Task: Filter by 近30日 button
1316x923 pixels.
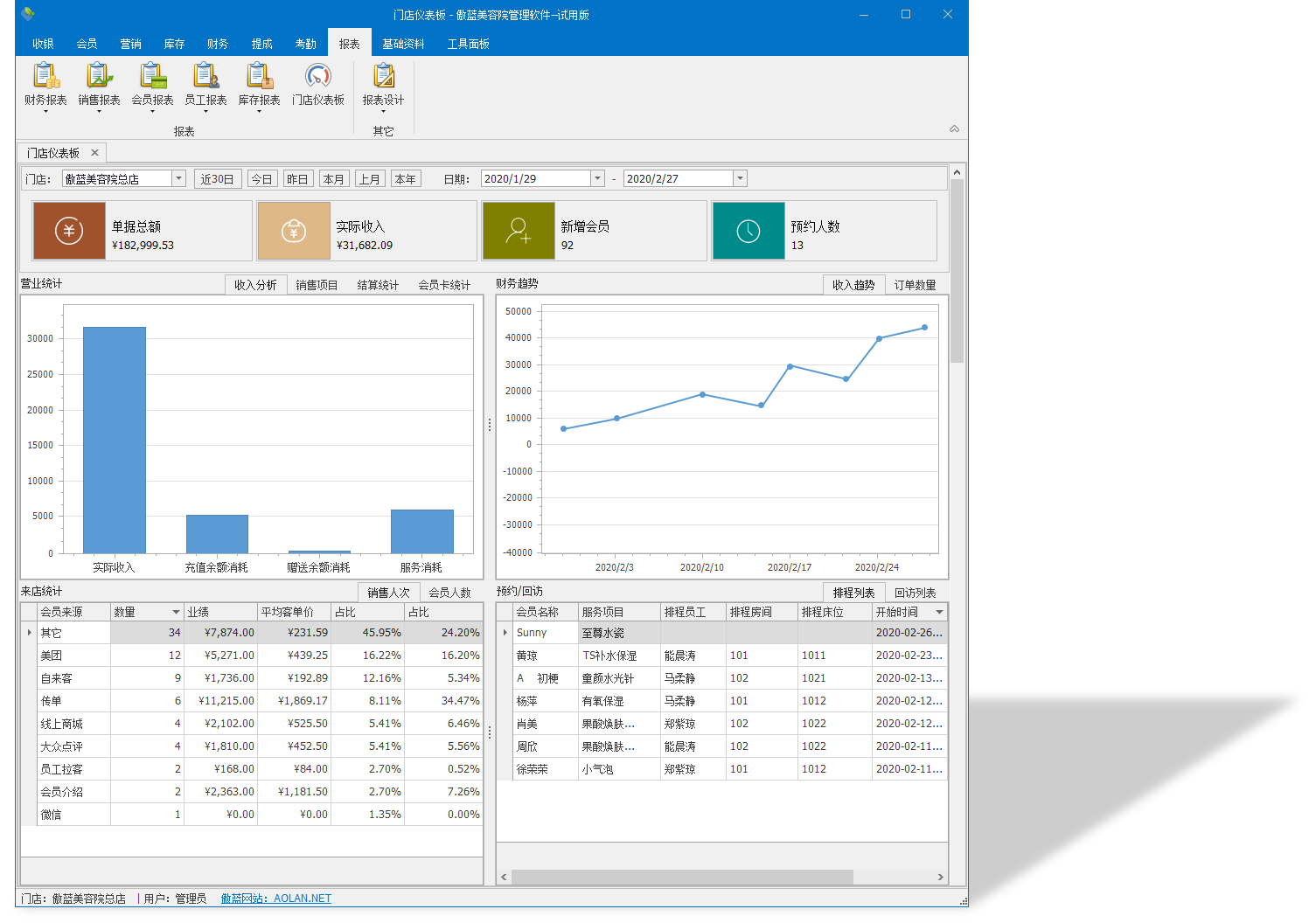Action: click(218, 179)
